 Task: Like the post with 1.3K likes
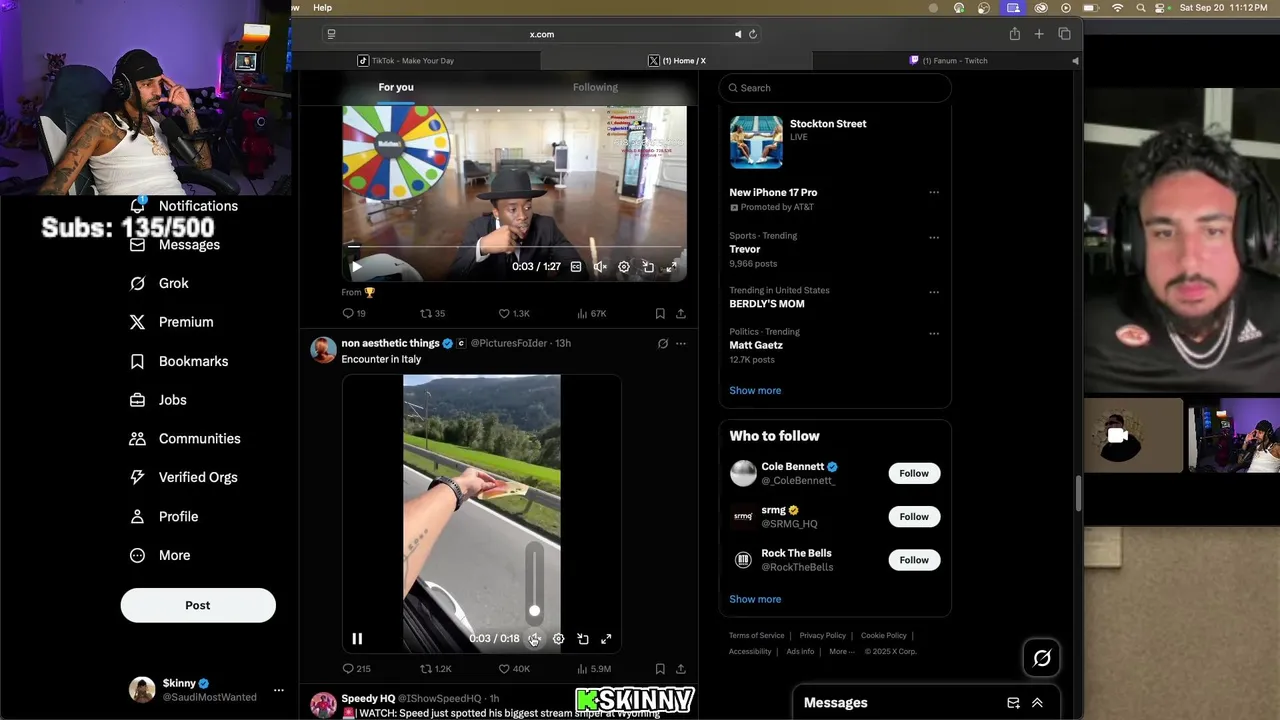click(x=514, y=313)
